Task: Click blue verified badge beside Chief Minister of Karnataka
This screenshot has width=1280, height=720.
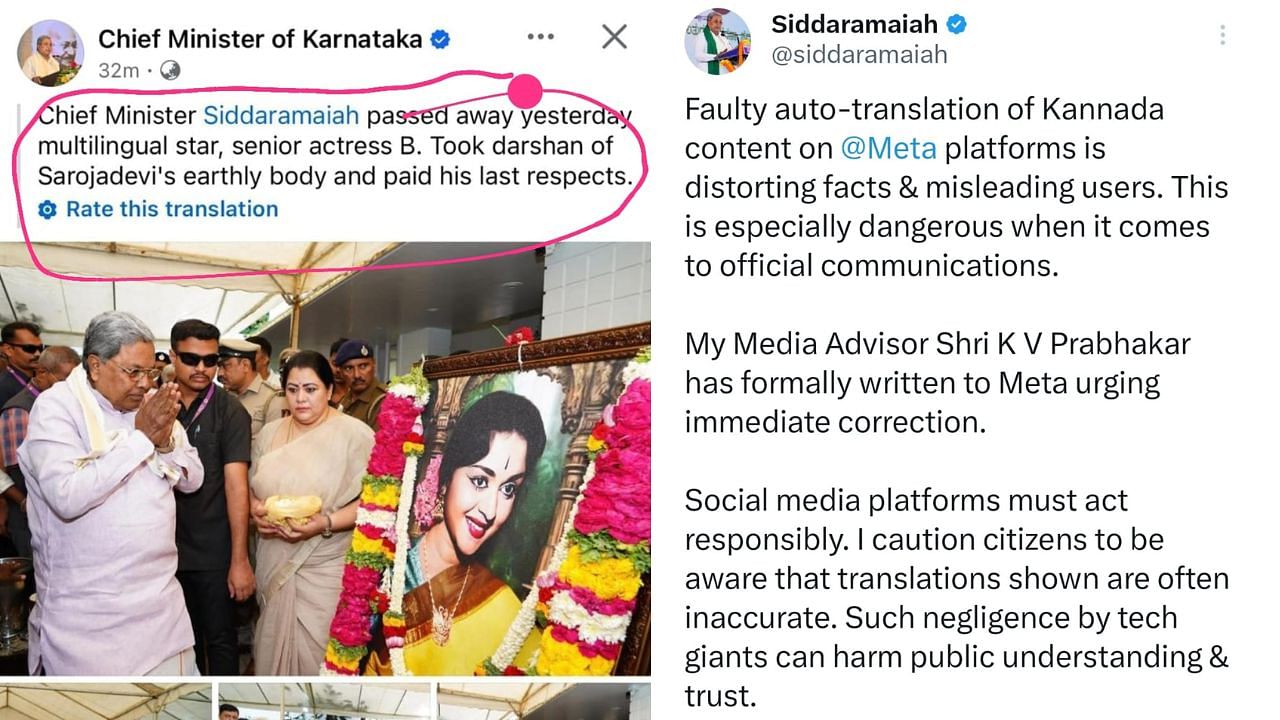Action: (x=440, y=40)
